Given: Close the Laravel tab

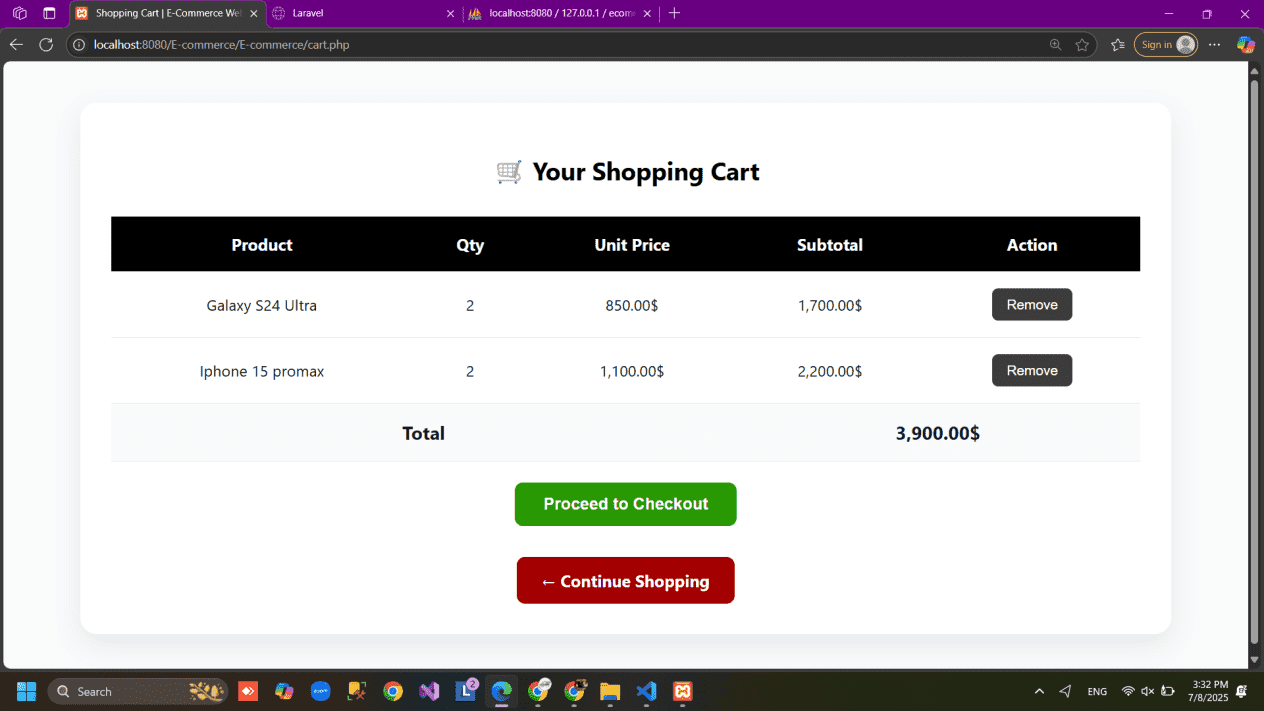Looking at the screenshot, I should click(450, 14).
